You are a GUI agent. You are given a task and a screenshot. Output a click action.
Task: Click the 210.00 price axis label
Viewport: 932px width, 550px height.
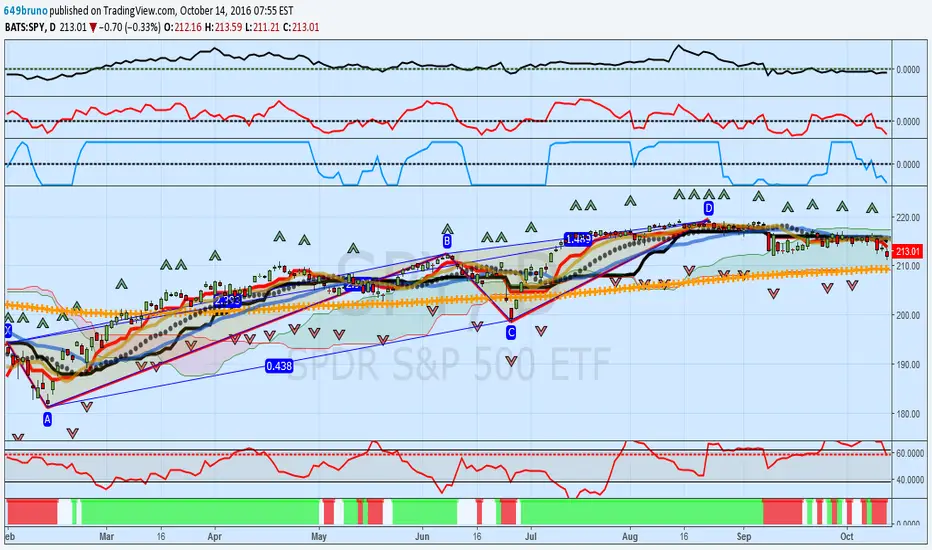(x=907, y=266)
